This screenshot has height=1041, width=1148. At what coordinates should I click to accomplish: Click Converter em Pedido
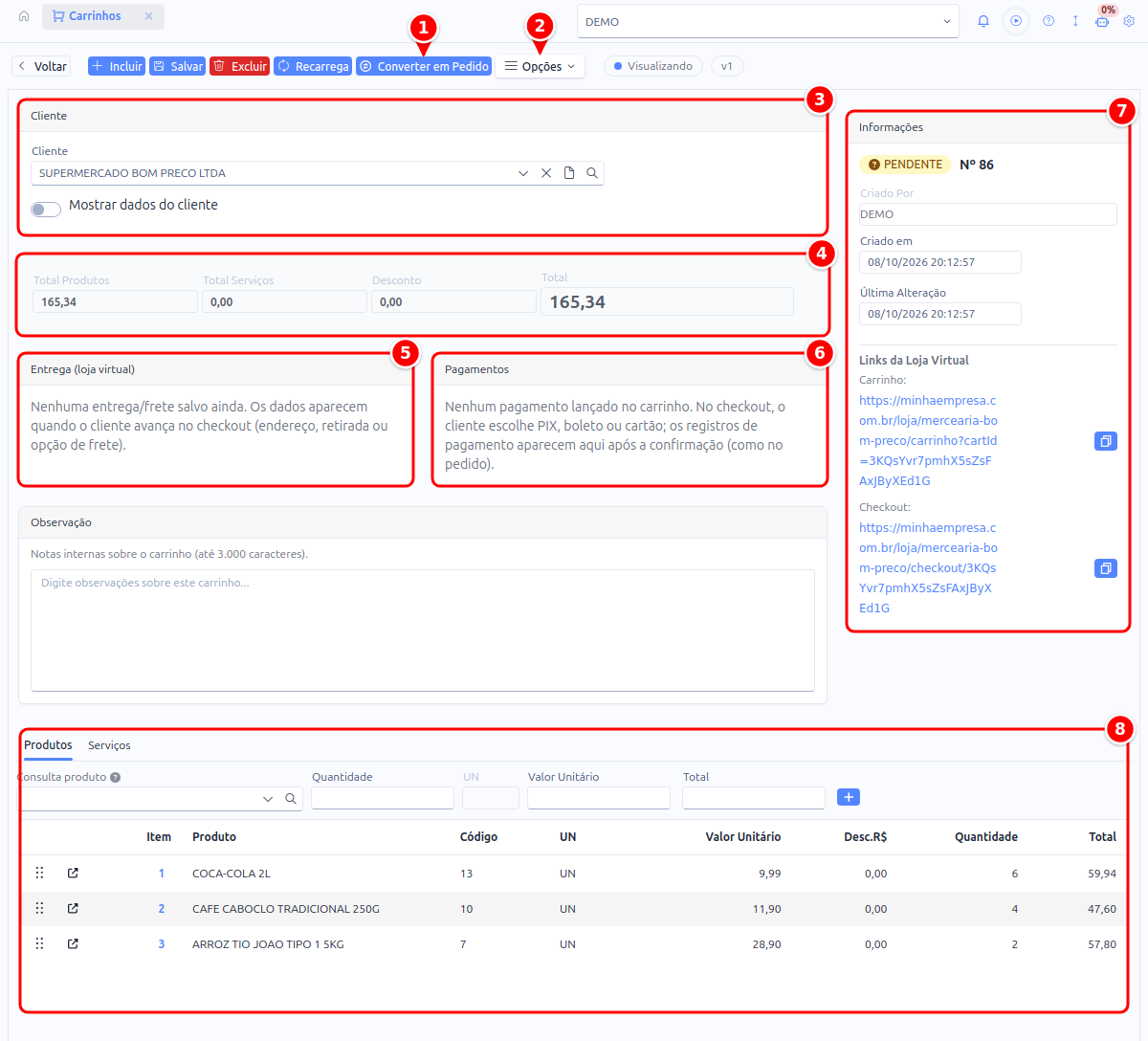pyautogui.click(x=424, y=66)
